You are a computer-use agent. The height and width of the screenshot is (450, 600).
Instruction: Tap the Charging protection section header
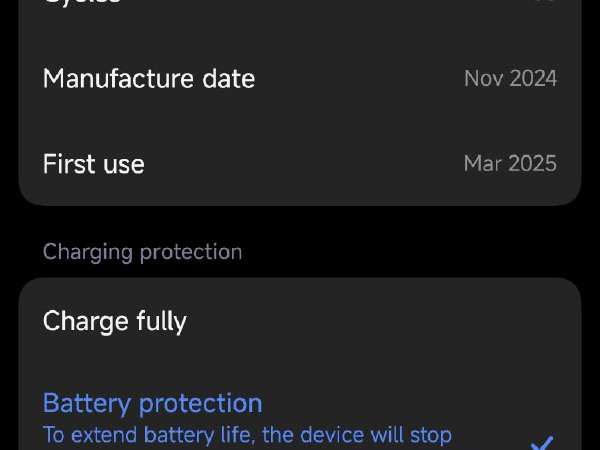[x=142, y=253]
